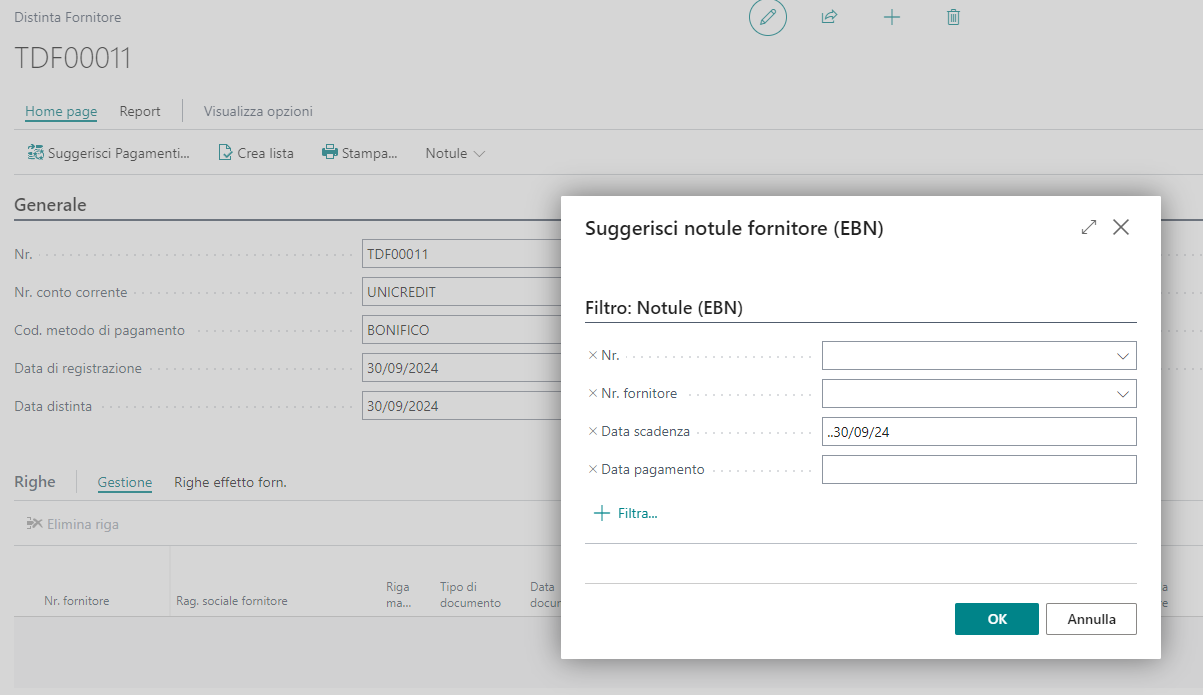This screenshot has height=695, width=1203.
Task: Click the Filtra... add filter link
Action: coord(626,513)
